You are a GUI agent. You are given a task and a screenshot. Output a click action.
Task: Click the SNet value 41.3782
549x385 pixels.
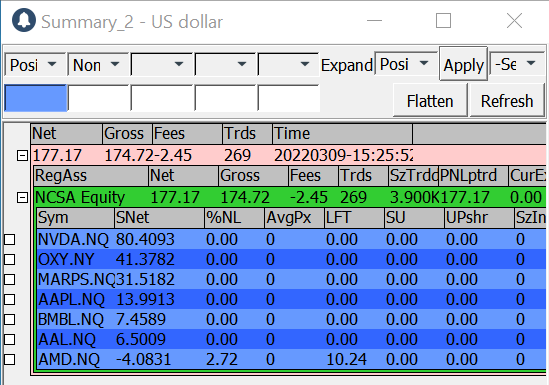click(145, 260)
